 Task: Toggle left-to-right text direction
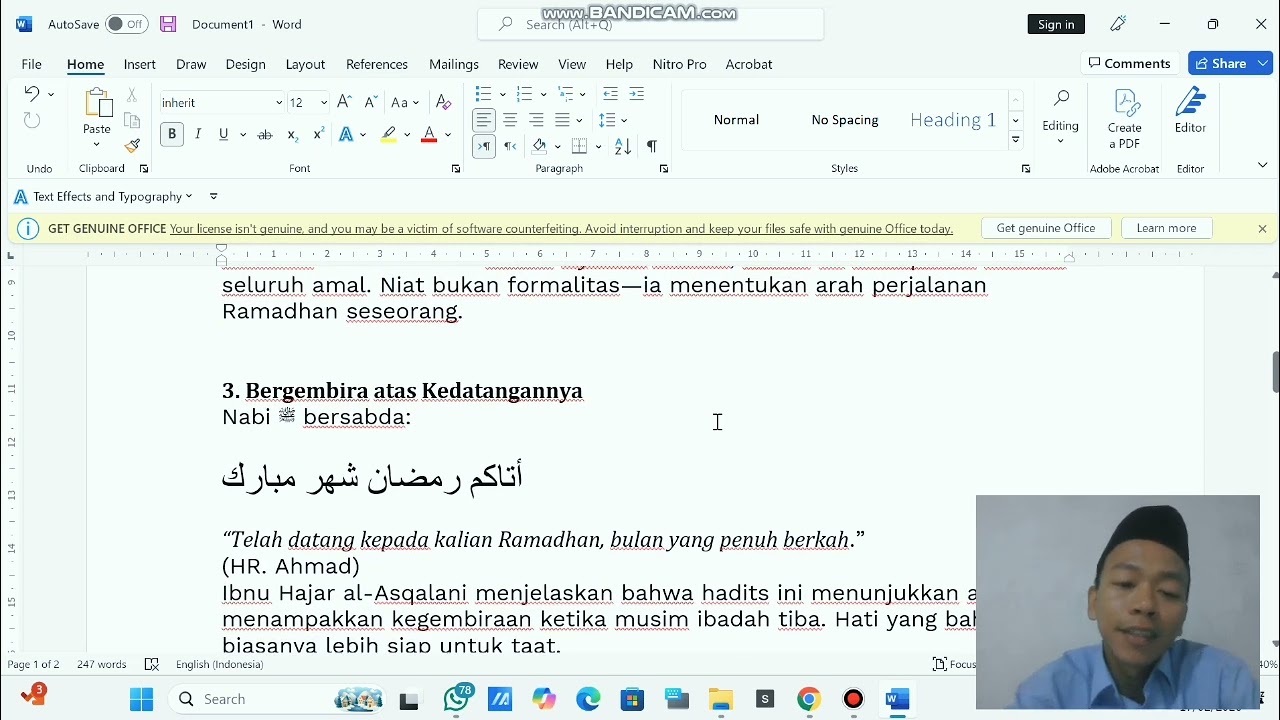click(484, 147)
